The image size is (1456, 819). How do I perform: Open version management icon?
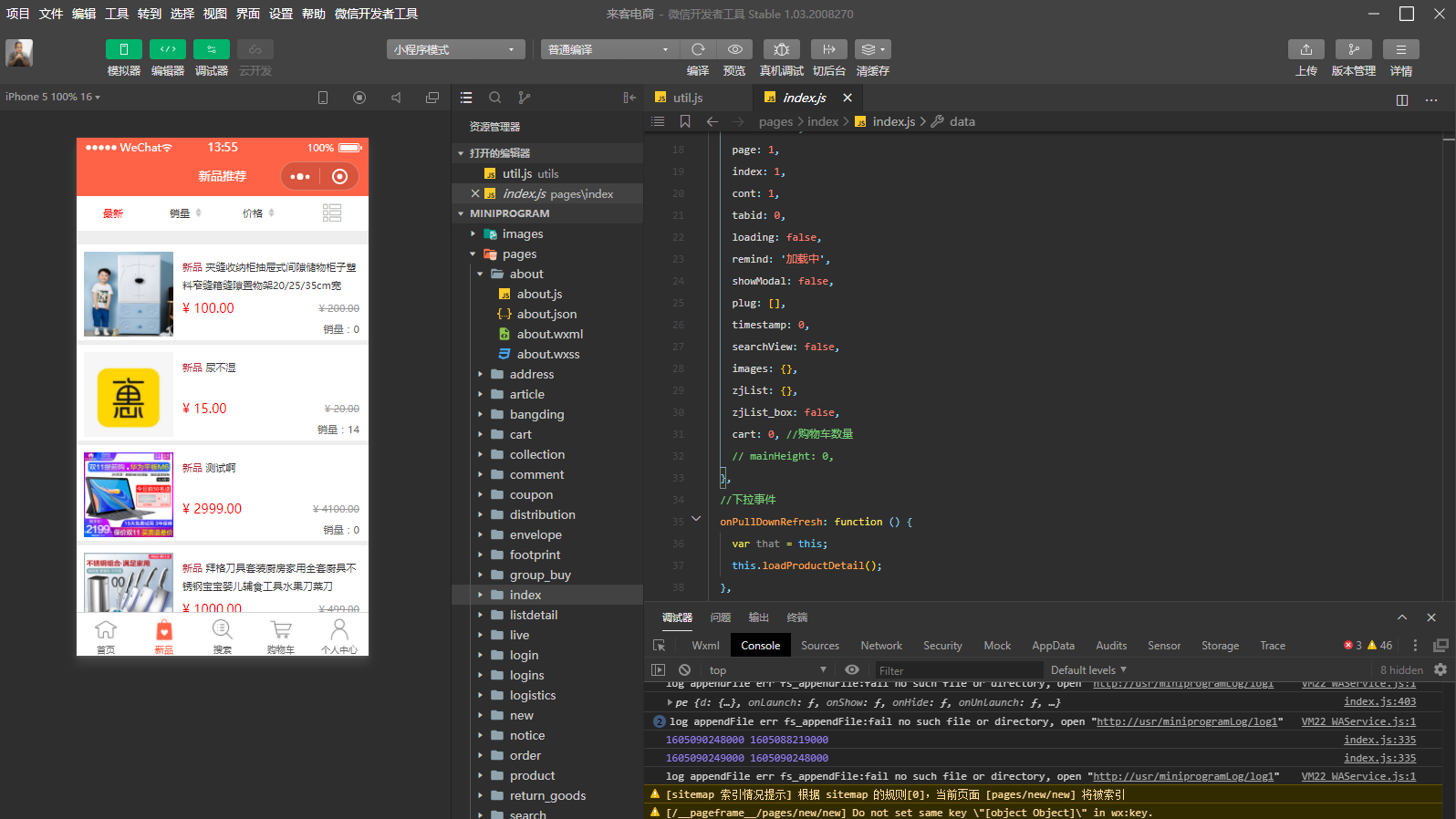(1353, 49)
